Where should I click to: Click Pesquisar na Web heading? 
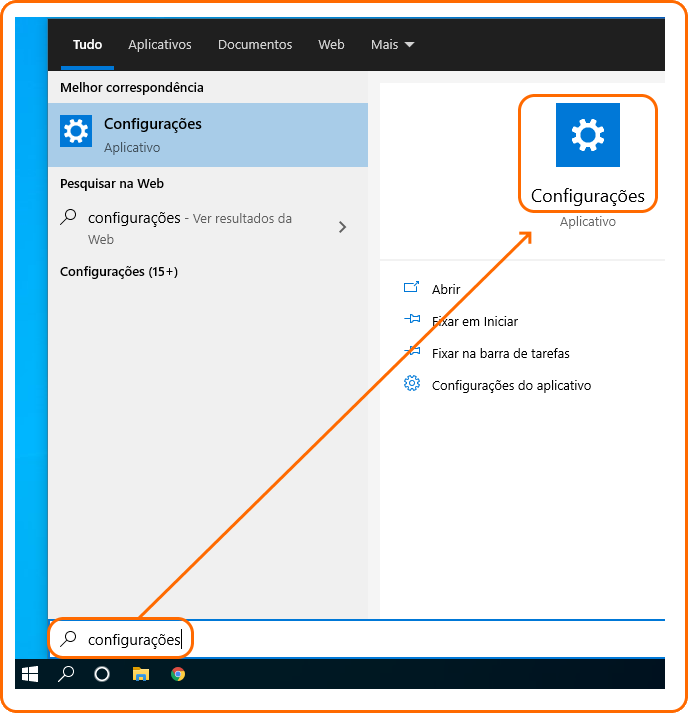[x=112, y=184]
